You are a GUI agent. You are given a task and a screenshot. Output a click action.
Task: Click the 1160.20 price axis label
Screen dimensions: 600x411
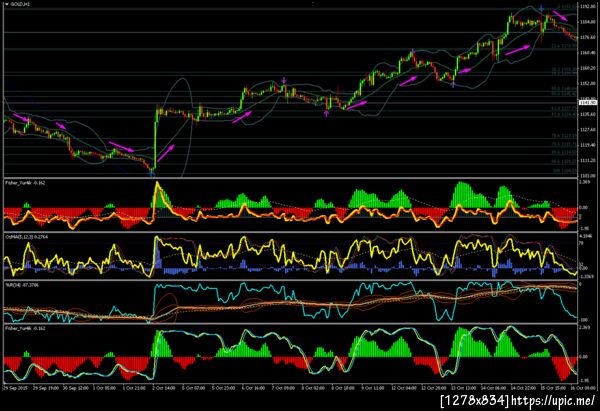[588, 68]
